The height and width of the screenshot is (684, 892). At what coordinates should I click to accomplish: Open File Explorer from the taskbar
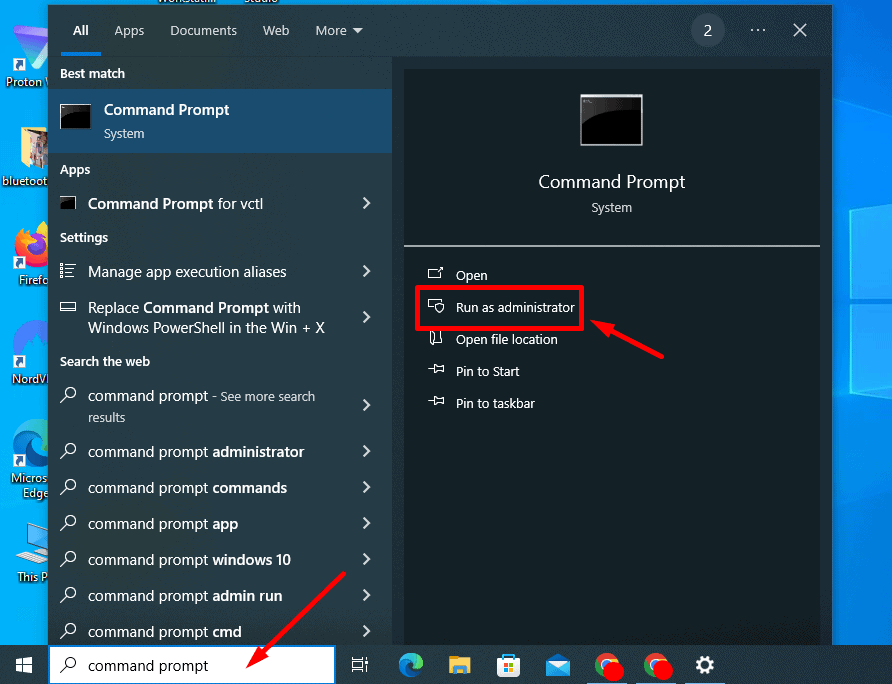[x=460, y=665]
